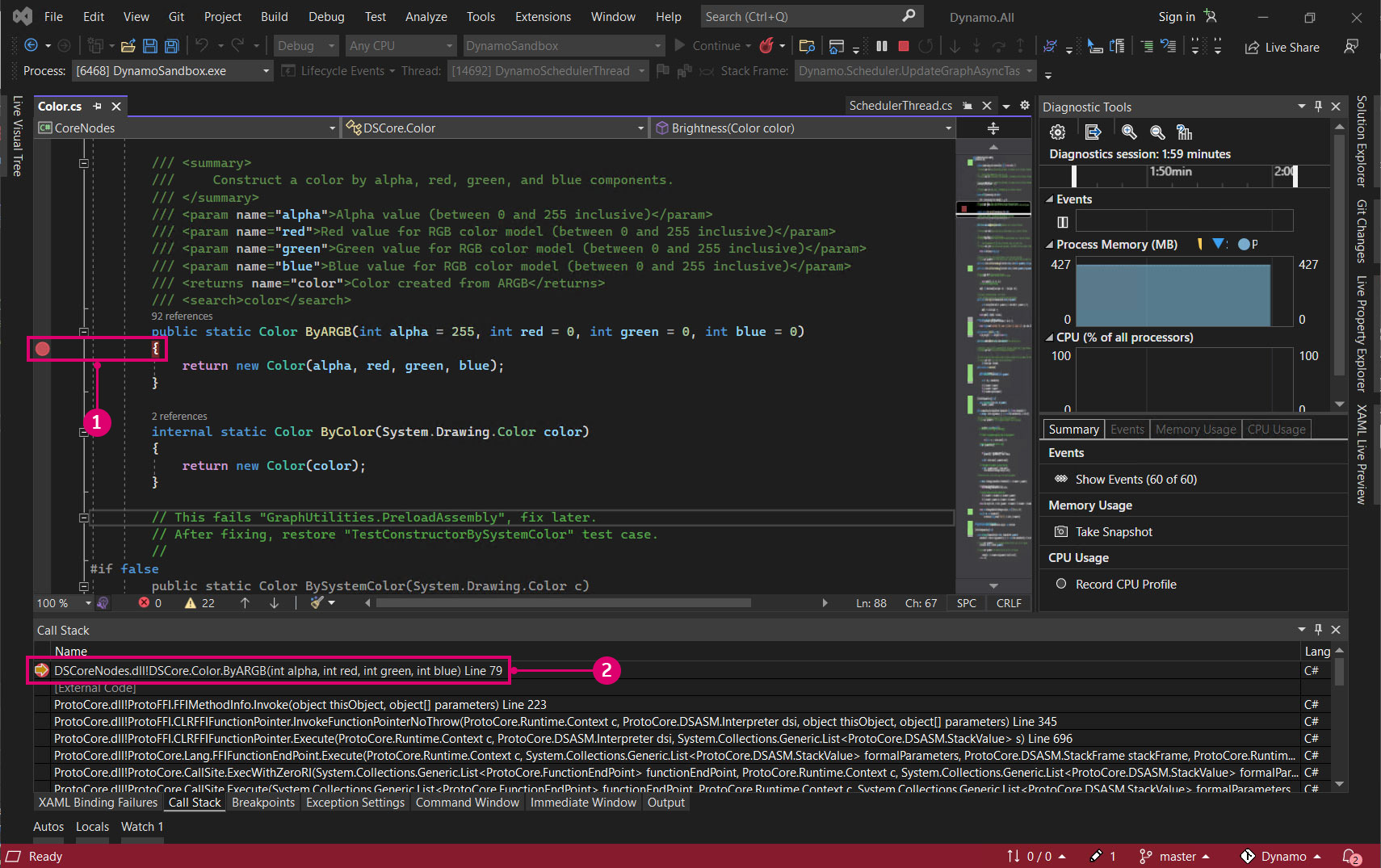The image size is (1381, 868).
Task: Navigate backward with the toolbar arrow
Action: (31, 46)
